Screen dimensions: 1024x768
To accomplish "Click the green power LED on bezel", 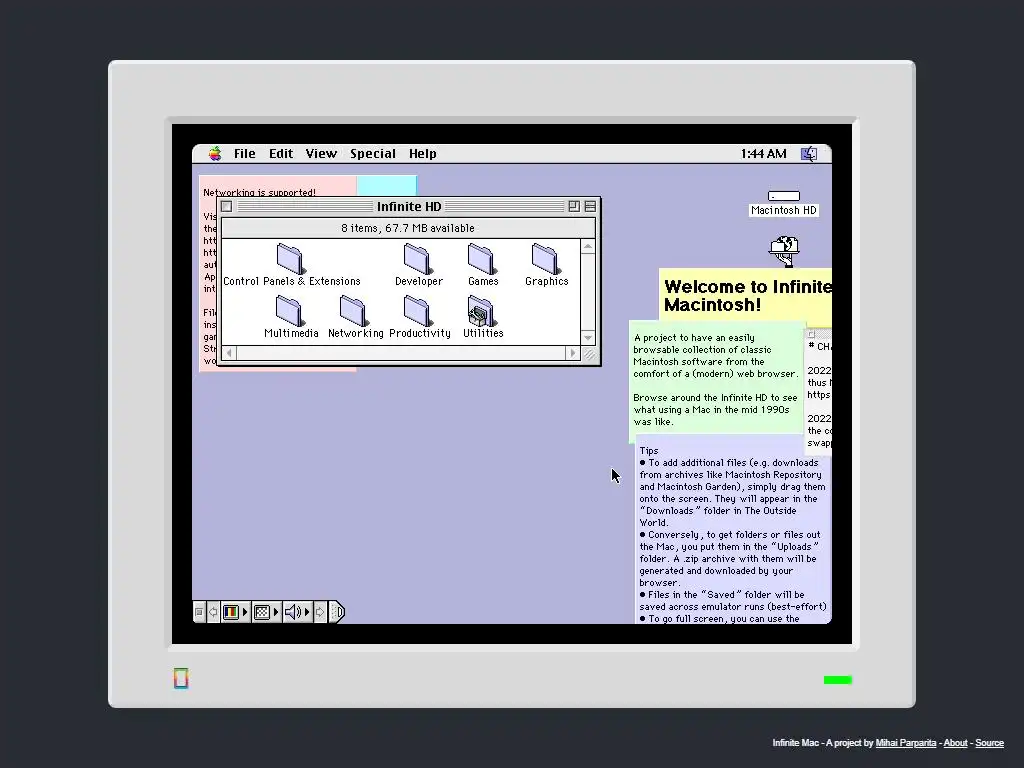I will point(837,680).
